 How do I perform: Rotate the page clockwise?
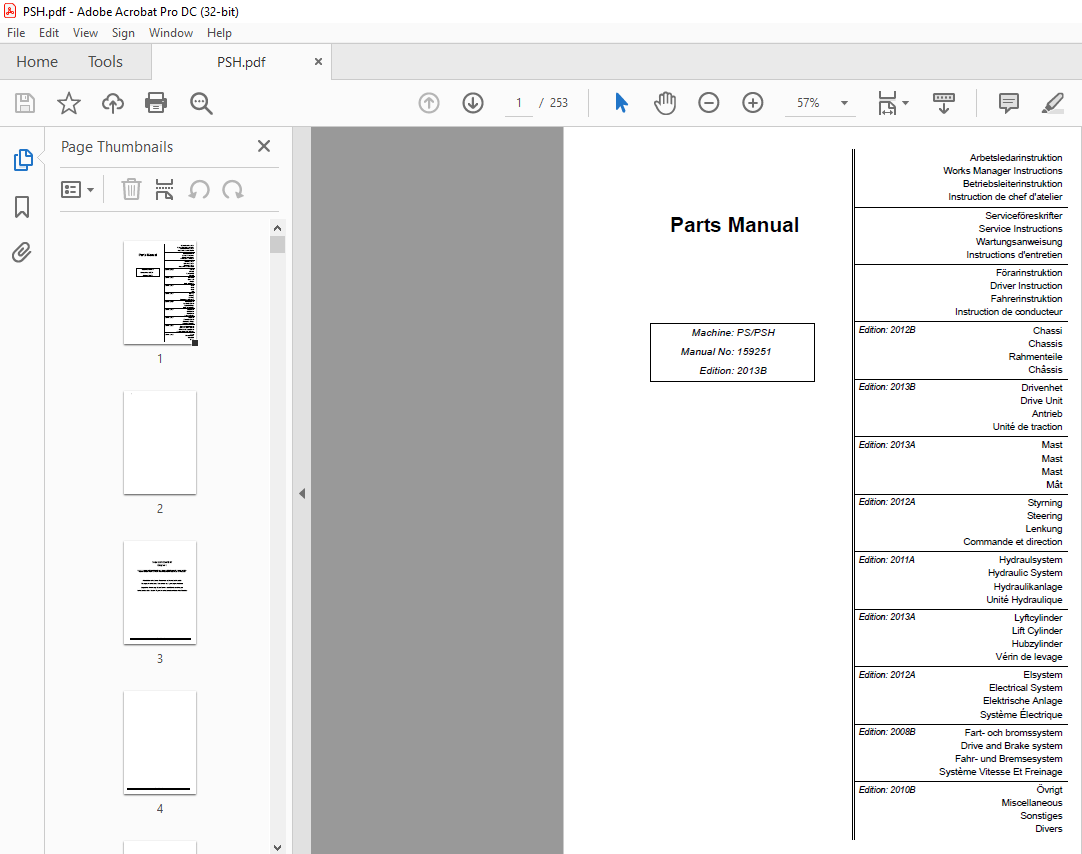[233, 189]
